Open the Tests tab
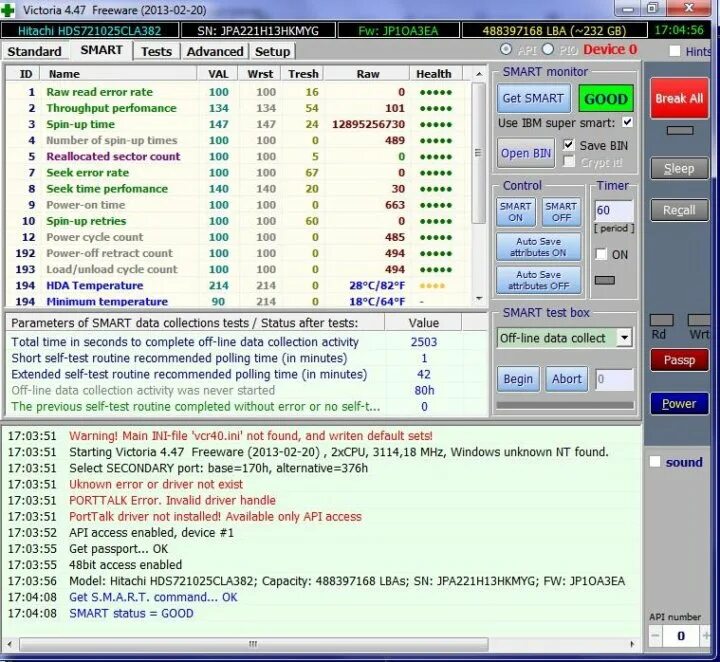 (156, 51)
